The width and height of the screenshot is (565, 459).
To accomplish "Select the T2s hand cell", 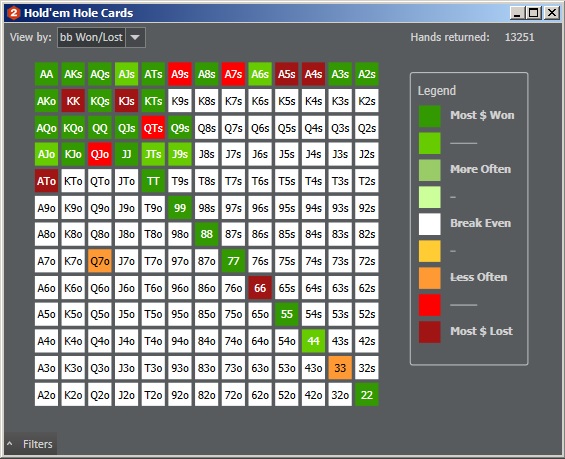I will pos(366,181).
